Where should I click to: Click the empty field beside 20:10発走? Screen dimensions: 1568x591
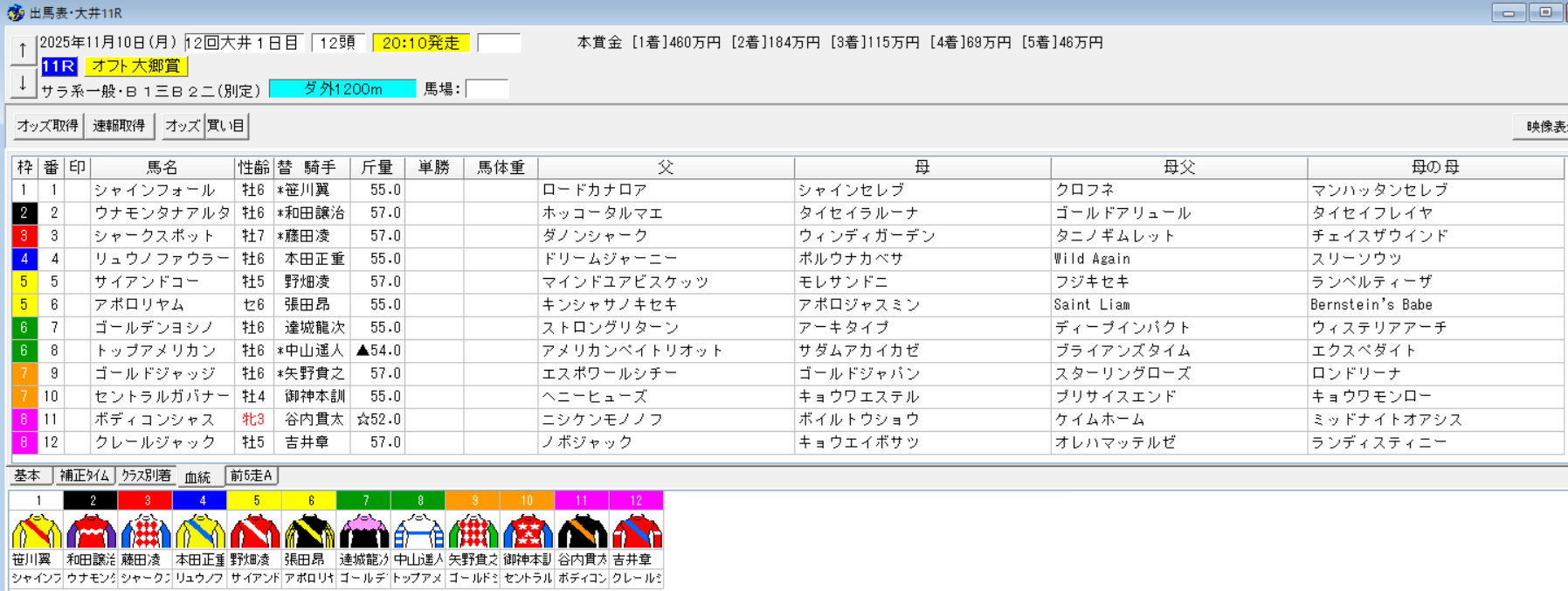tap(499, 43)
